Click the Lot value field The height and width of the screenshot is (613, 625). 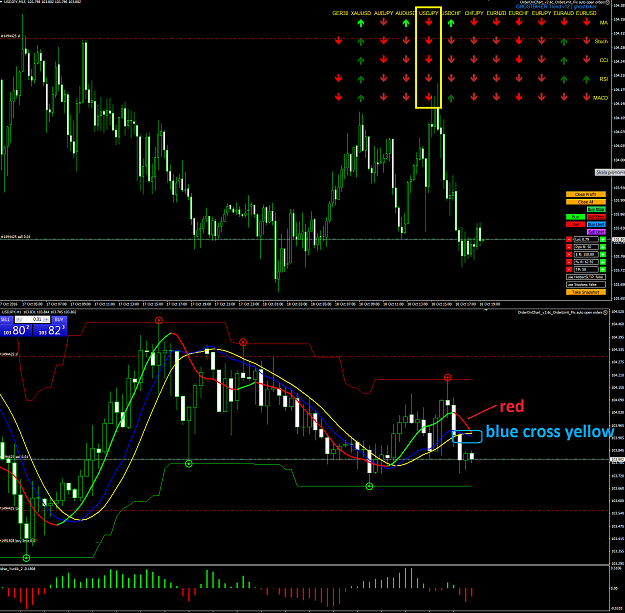[586, 240]
